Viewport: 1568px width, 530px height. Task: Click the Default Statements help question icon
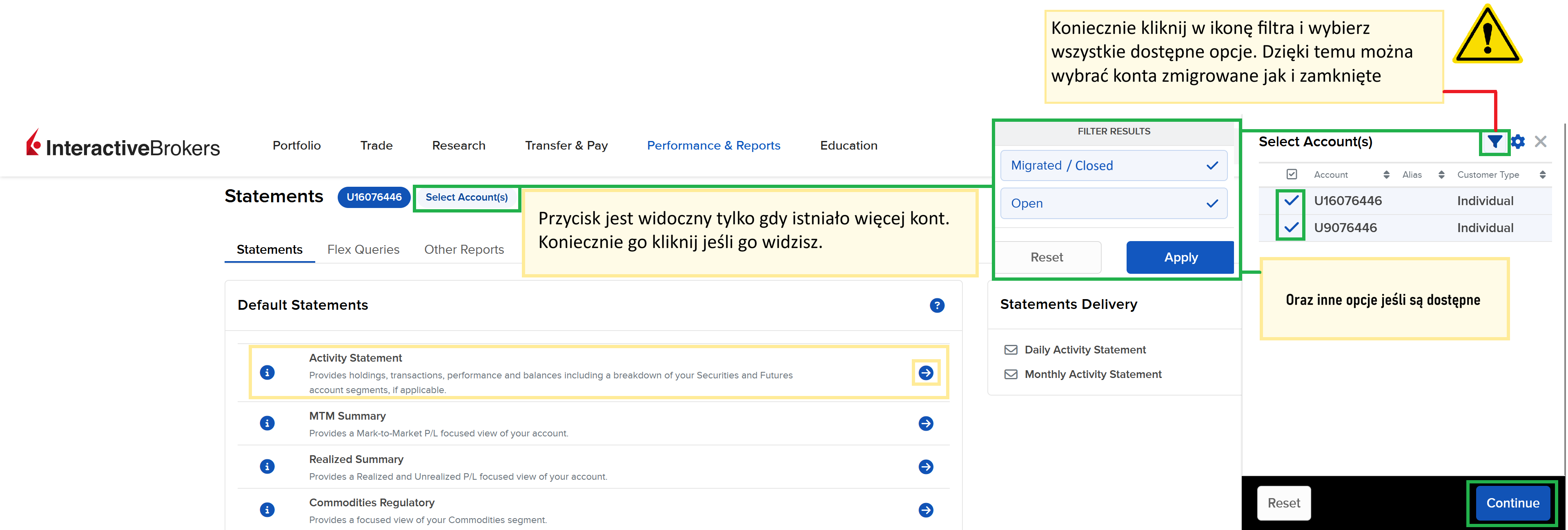(x=937, y=305)
